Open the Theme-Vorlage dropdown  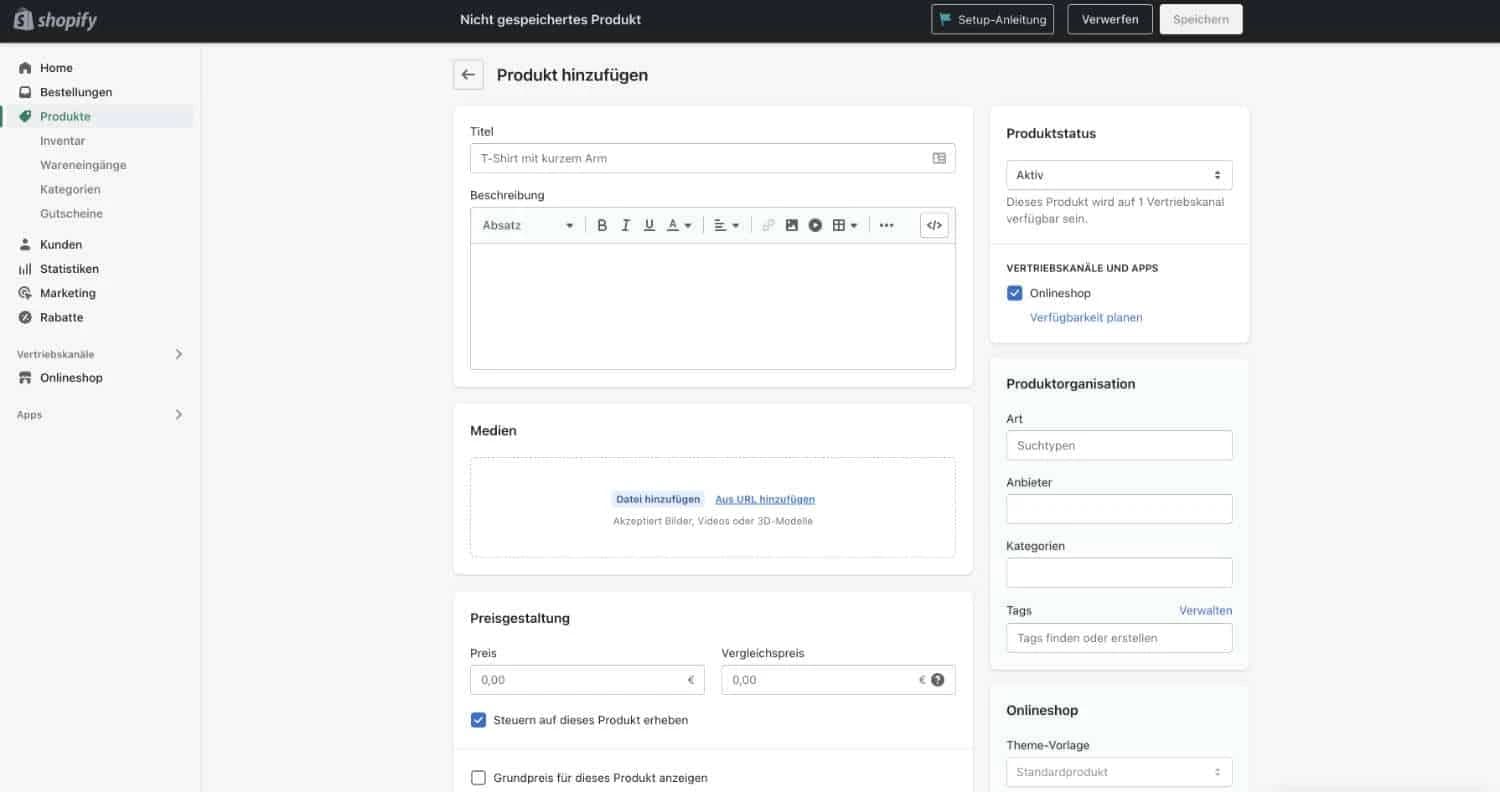click(x=1118, y=771)
